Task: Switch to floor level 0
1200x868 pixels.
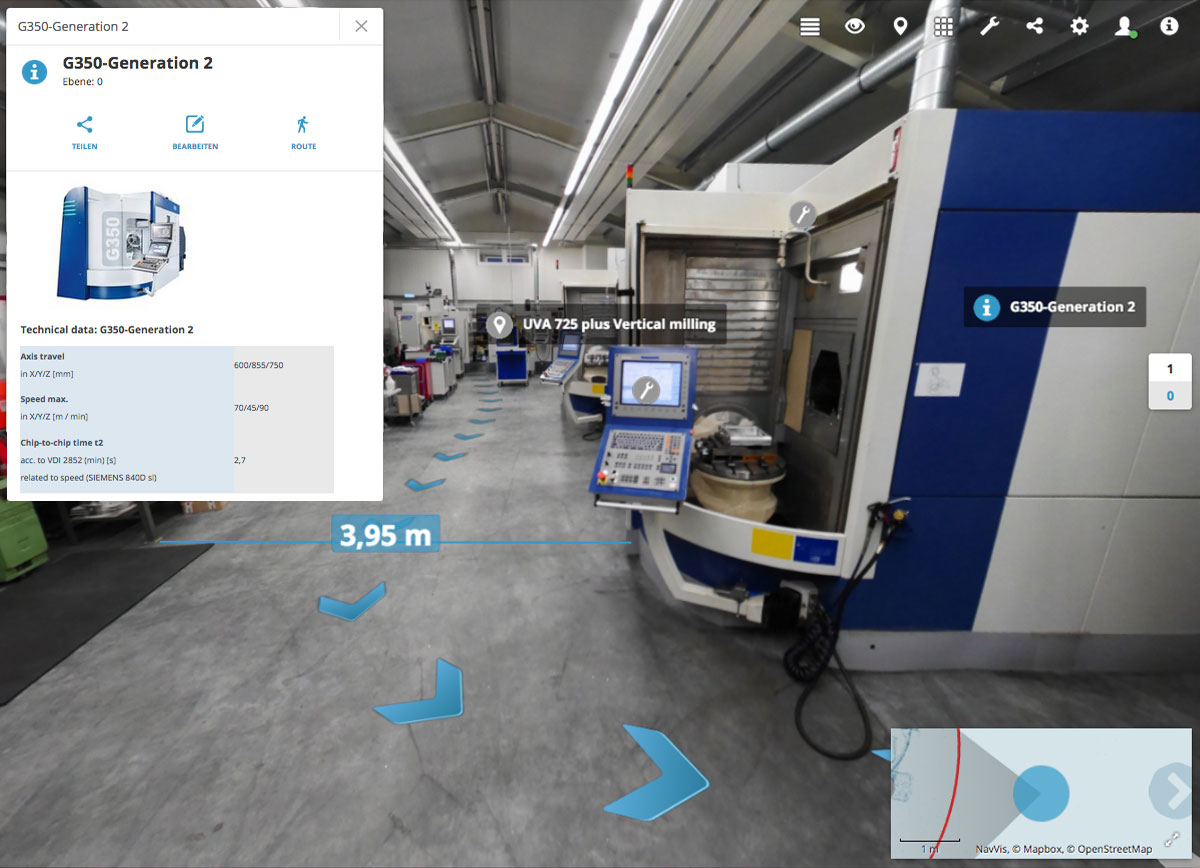Action: [x=1170, y=396]
